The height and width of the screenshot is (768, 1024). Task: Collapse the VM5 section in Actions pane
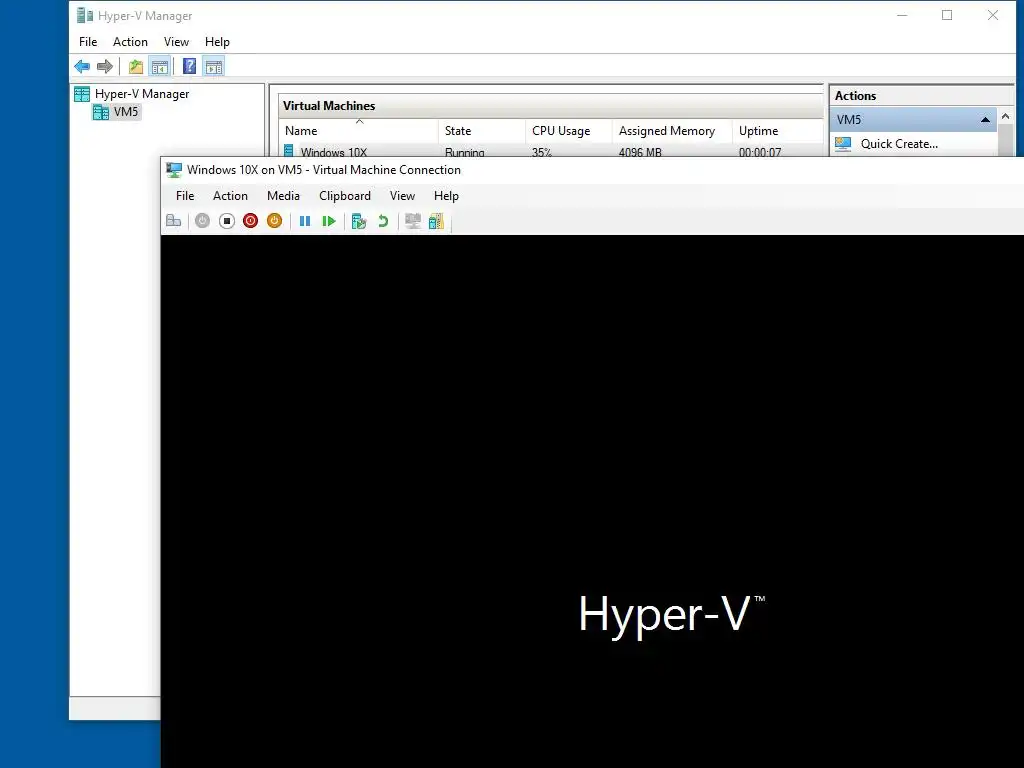tap(985, 120)
